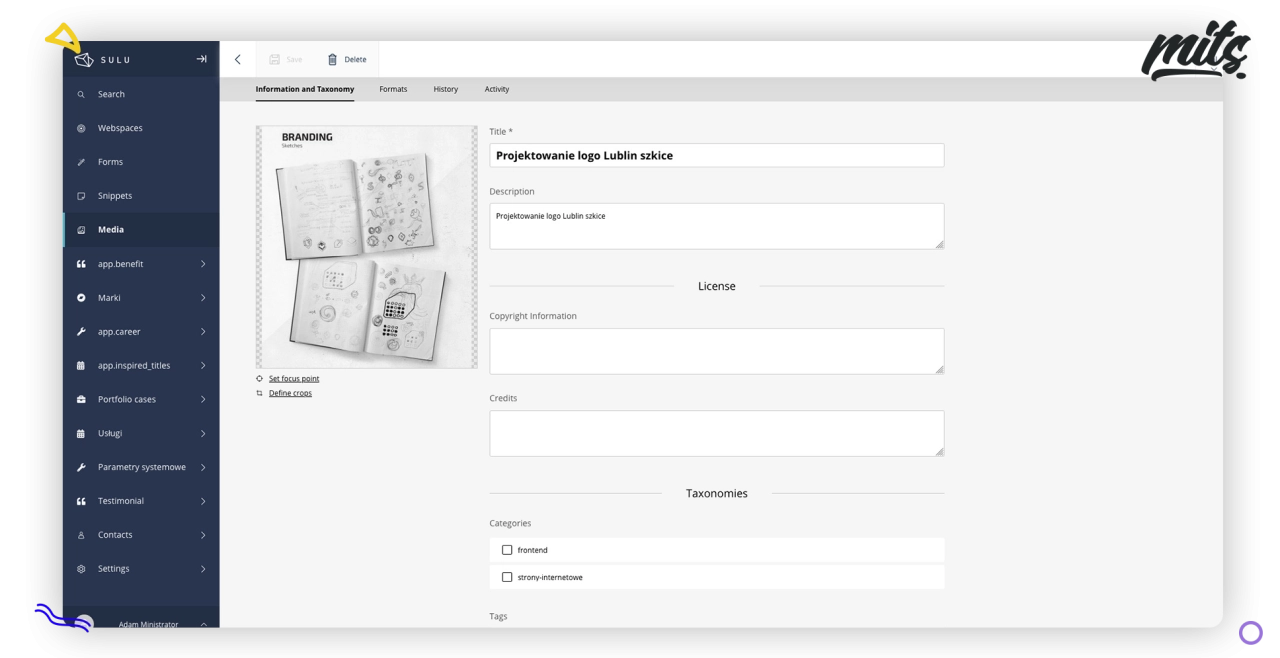The width and height of the screenshot is (1280, 658).
Task: Click the Settings gear icon
Action: [81, 569]
